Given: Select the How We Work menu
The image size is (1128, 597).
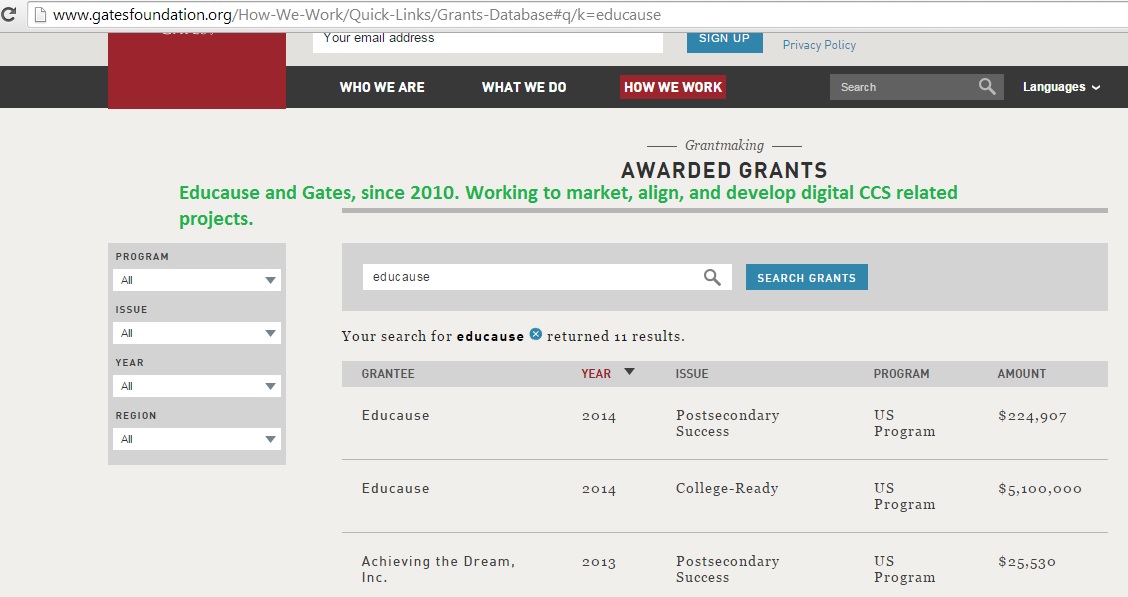Looking at the screenshot, I should pyautogui.click(x=672, y=87).
